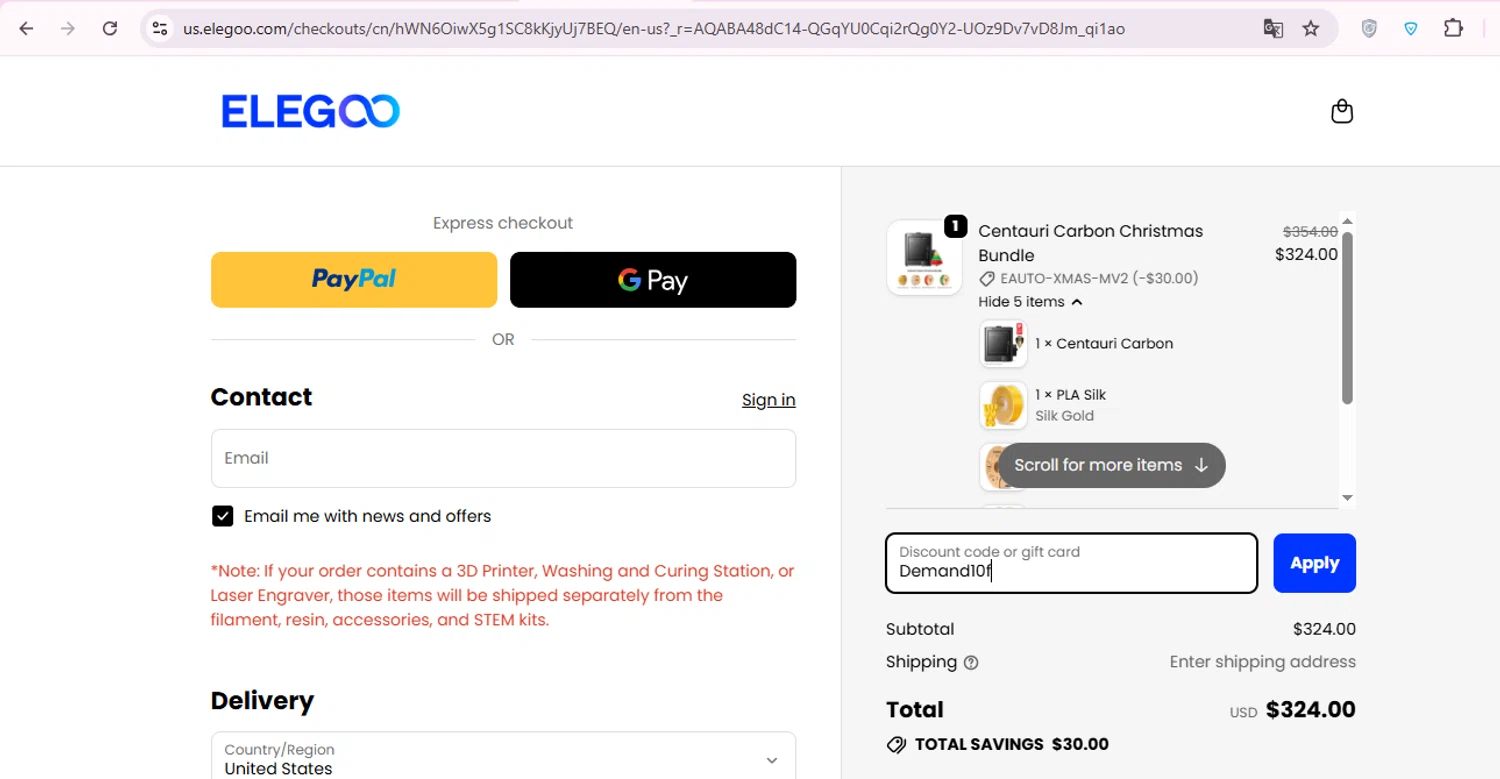Focus the Email input field

point(503,458)
